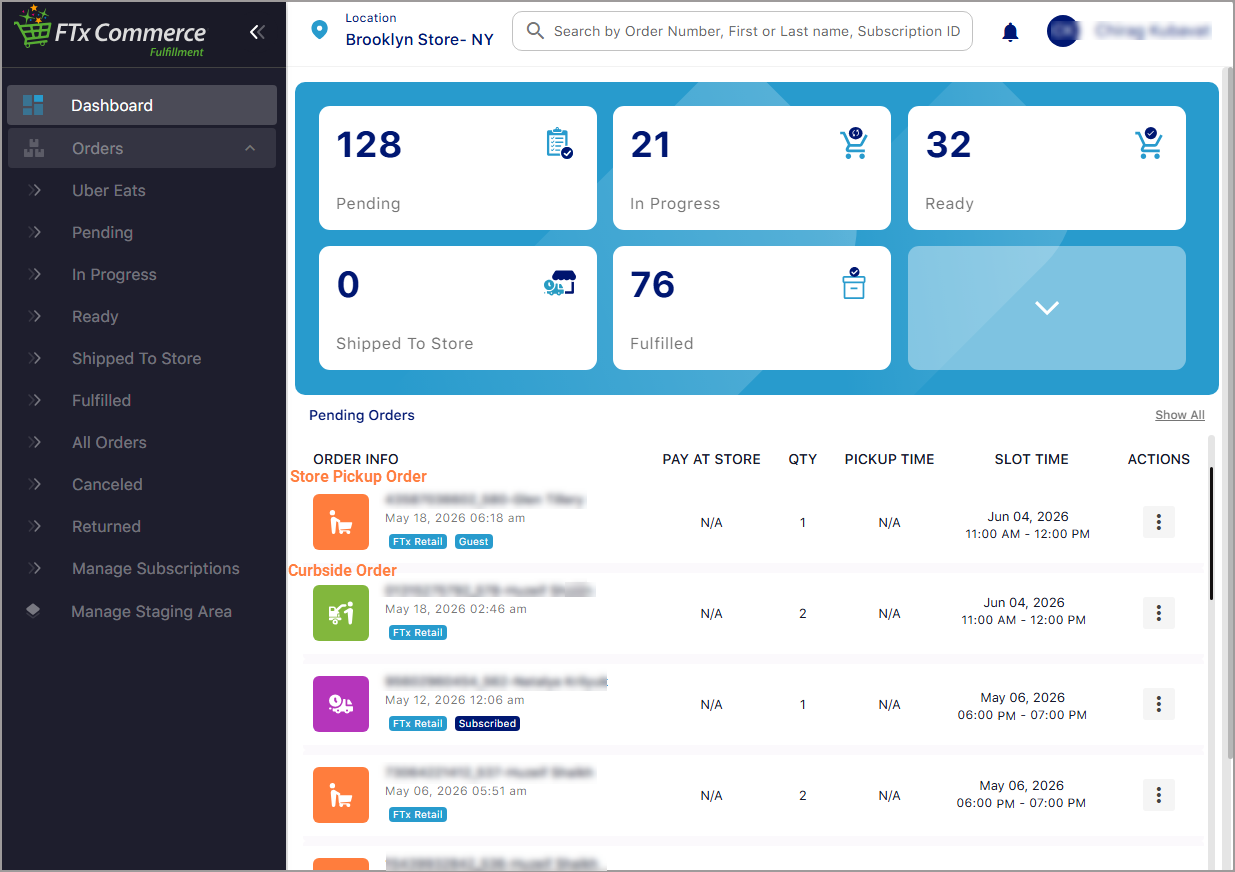Click the Shipped To Store truck icon
The width and height of the screenshot is (1235, 872).
coord(559,284)
